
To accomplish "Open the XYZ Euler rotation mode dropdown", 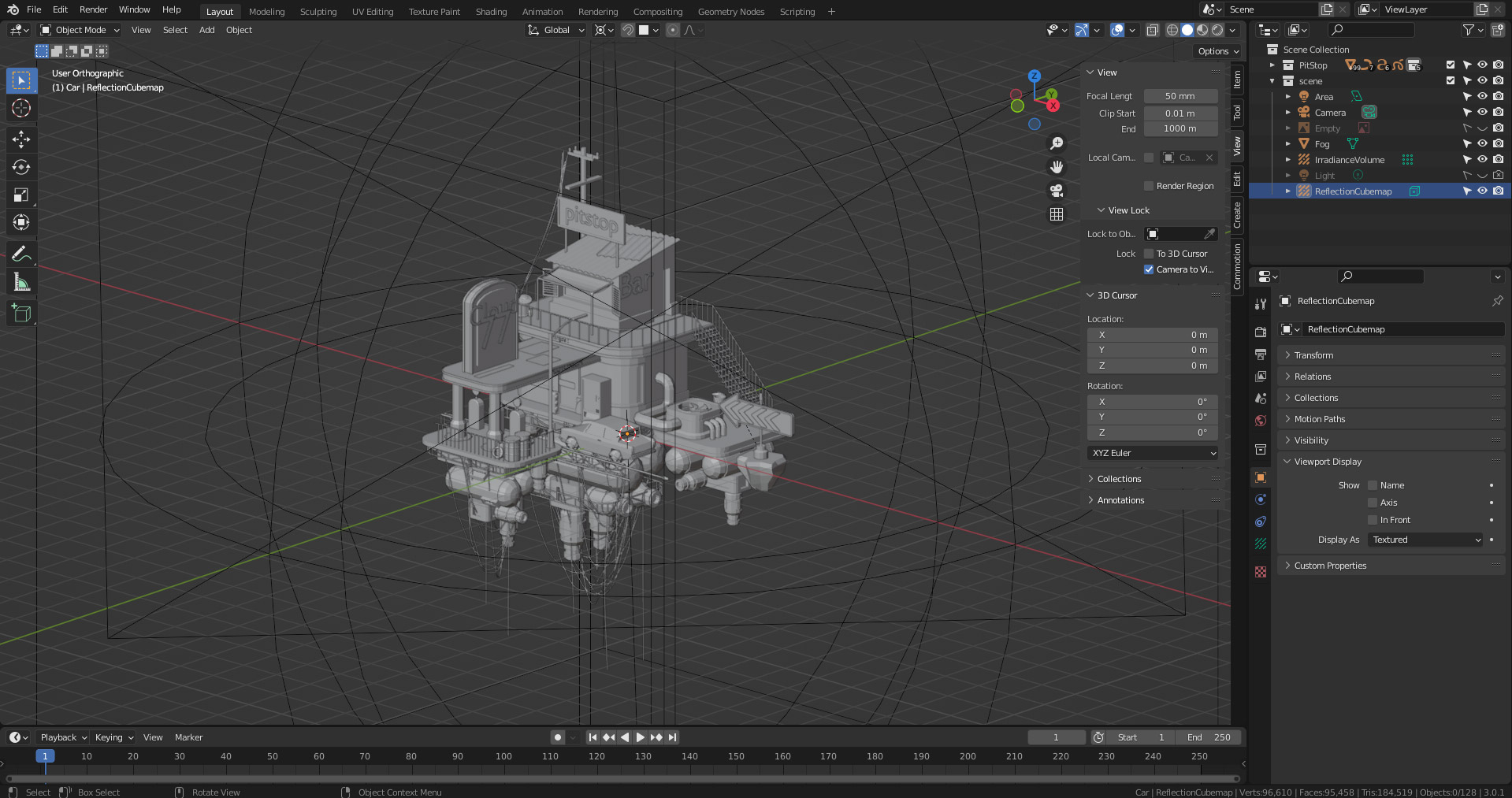I will [x=1153, y=453].
